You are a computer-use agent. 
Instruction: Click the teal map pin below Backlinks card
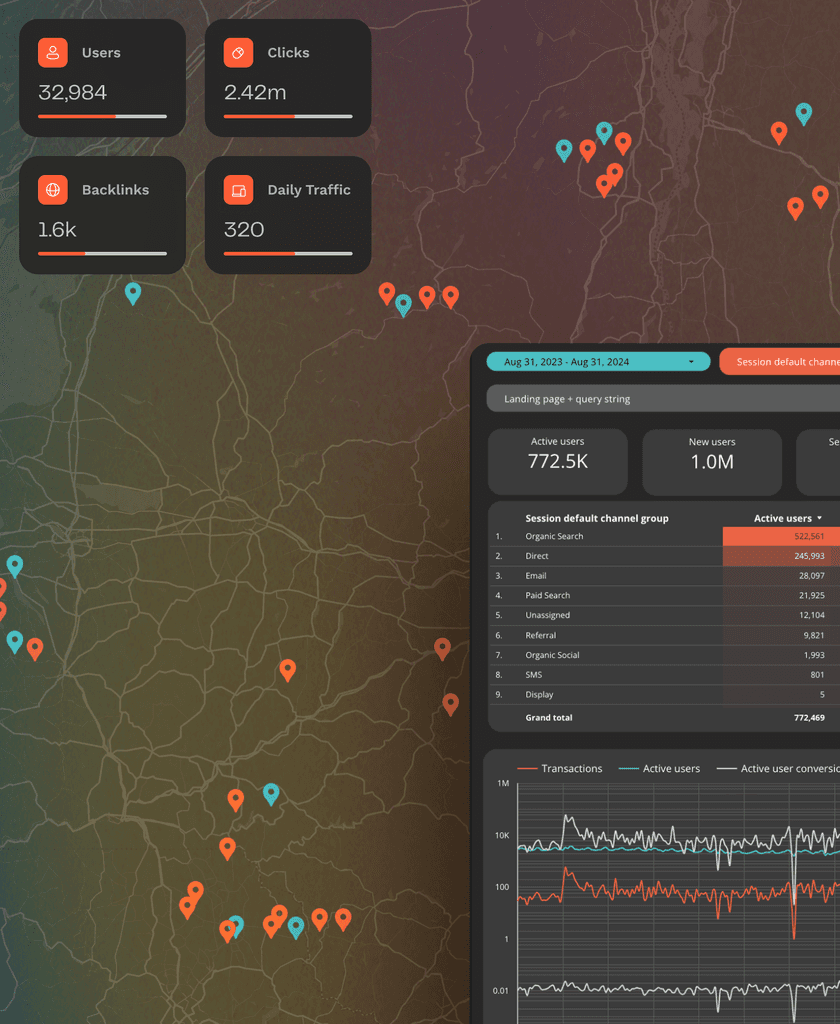[133, 293]
